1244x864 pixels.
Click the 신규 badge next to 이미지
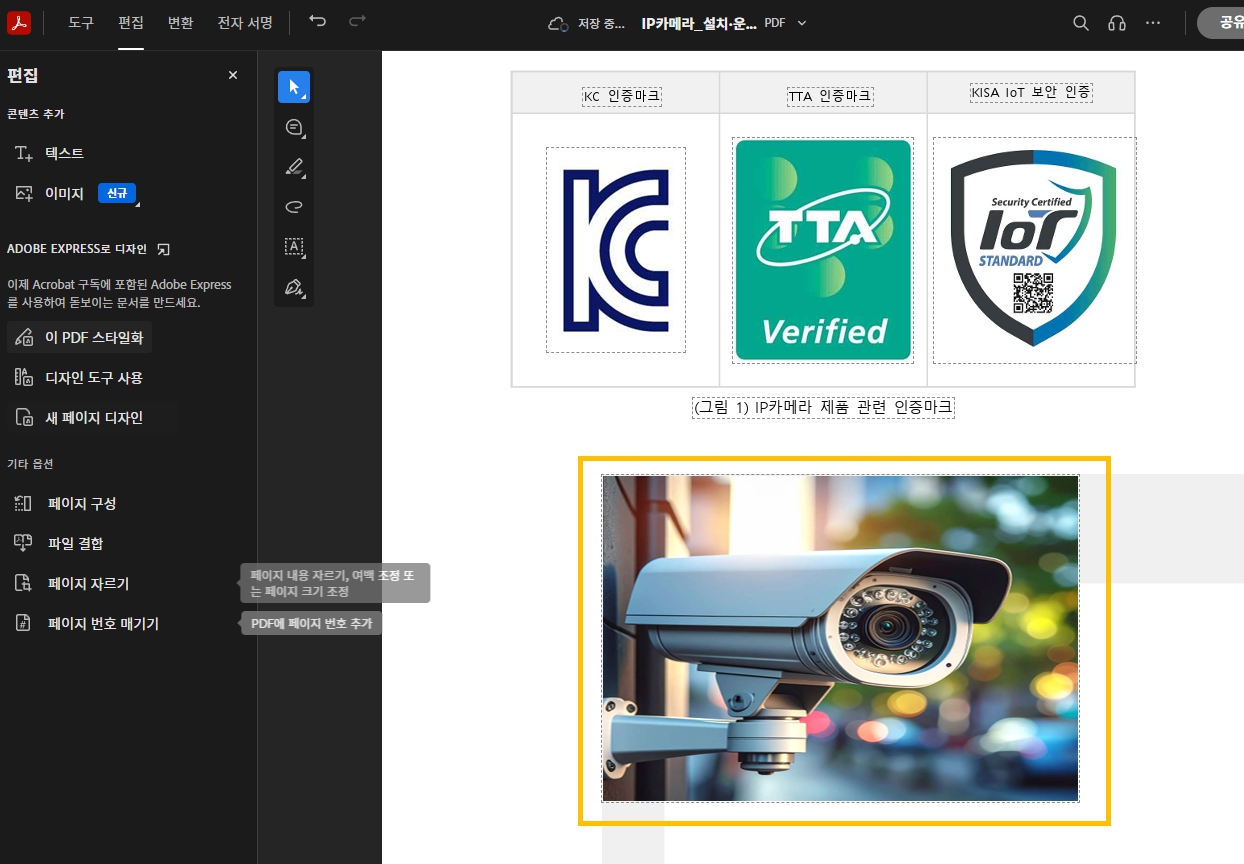point(117,193)
